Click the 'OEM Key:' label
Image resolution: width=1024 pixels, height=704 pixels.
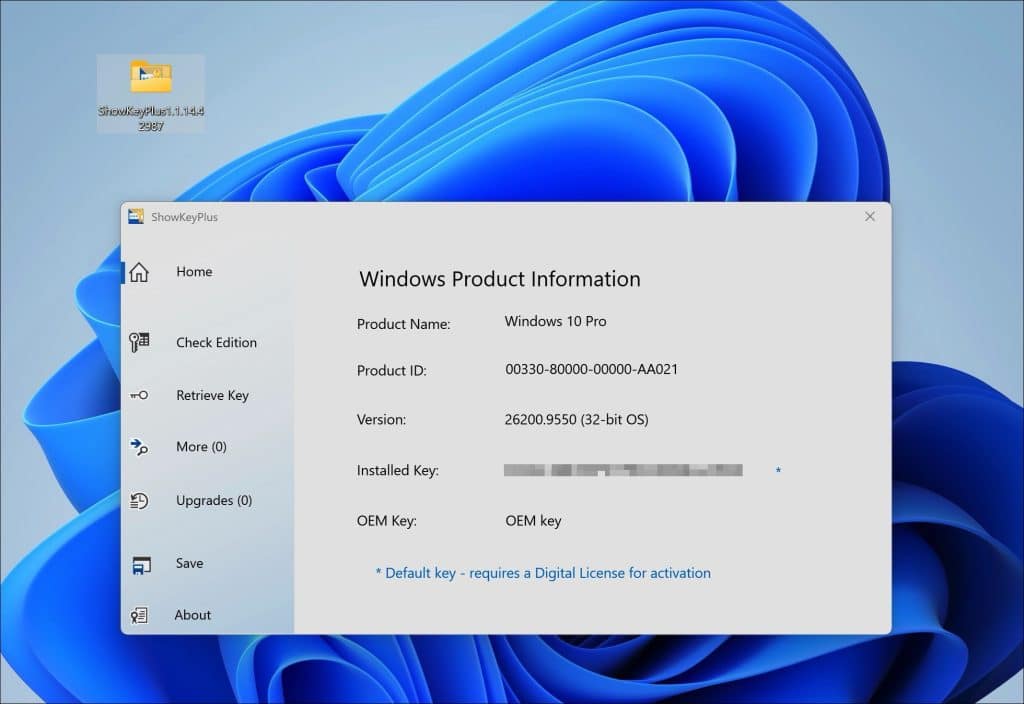(x=387, y=520)
